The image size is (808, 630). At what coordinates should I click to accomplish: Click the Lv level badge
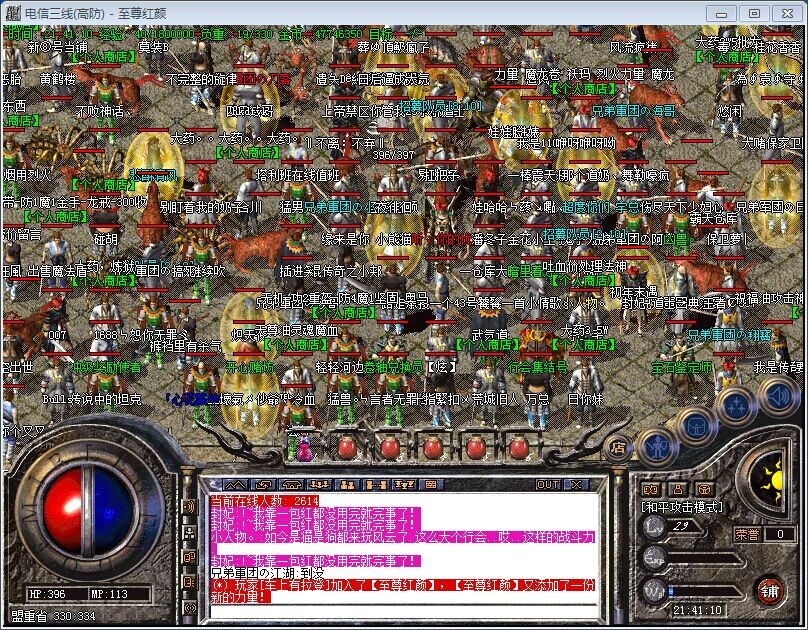click(655, 527)
